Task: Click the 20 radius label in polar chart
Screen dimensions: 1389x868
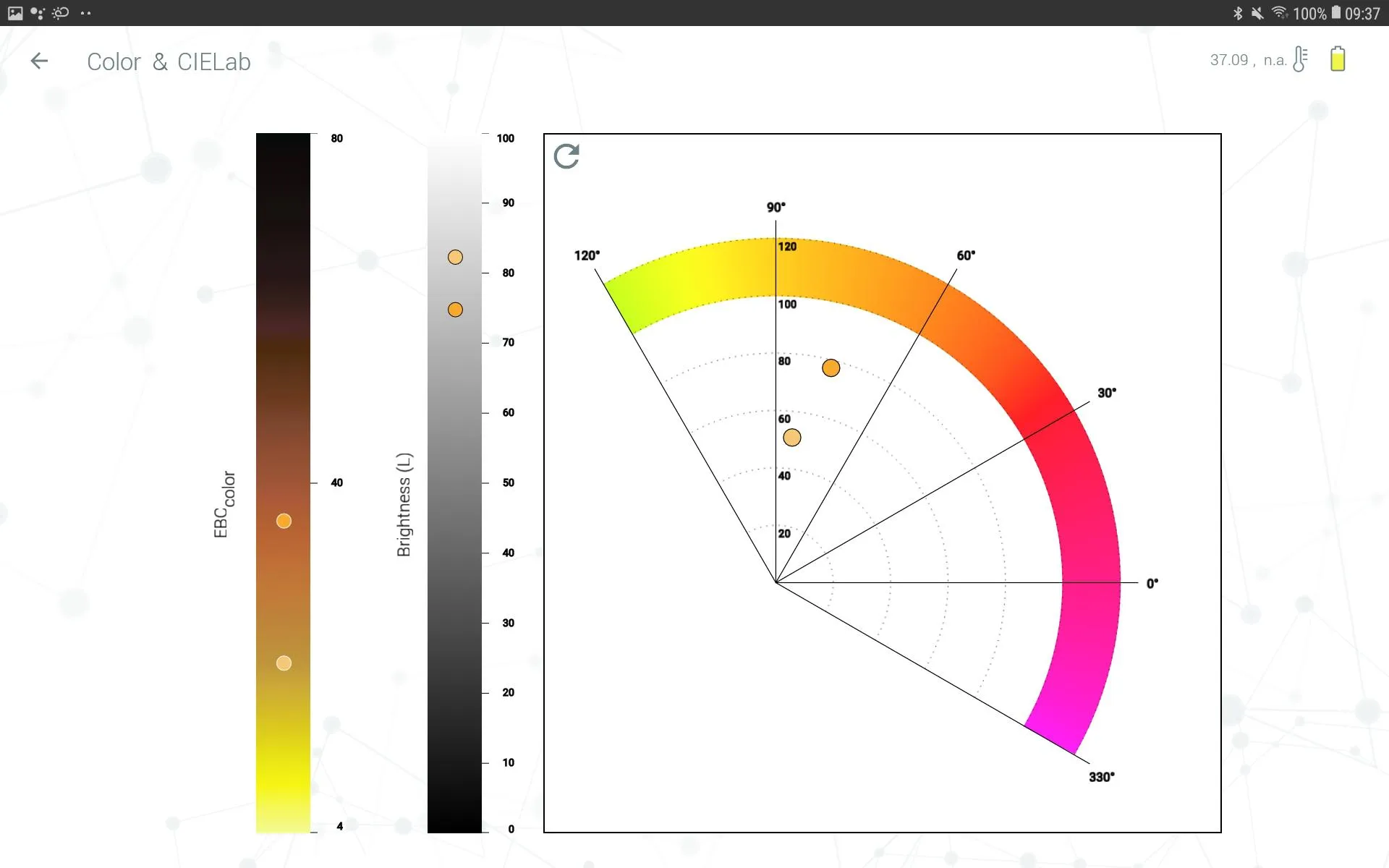Action: pyautogui.click(x=784, y=534)
